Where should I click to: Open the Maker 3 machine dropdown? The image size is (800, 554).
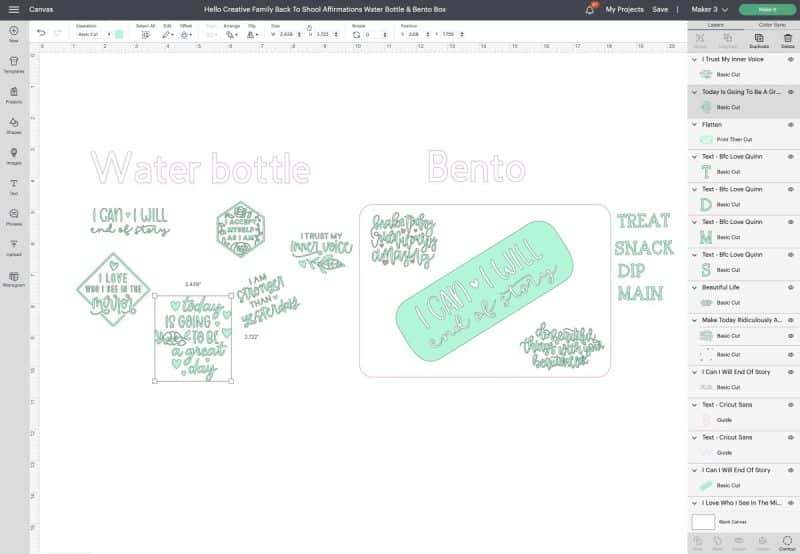pyautogui.click(x=709, y=9)
